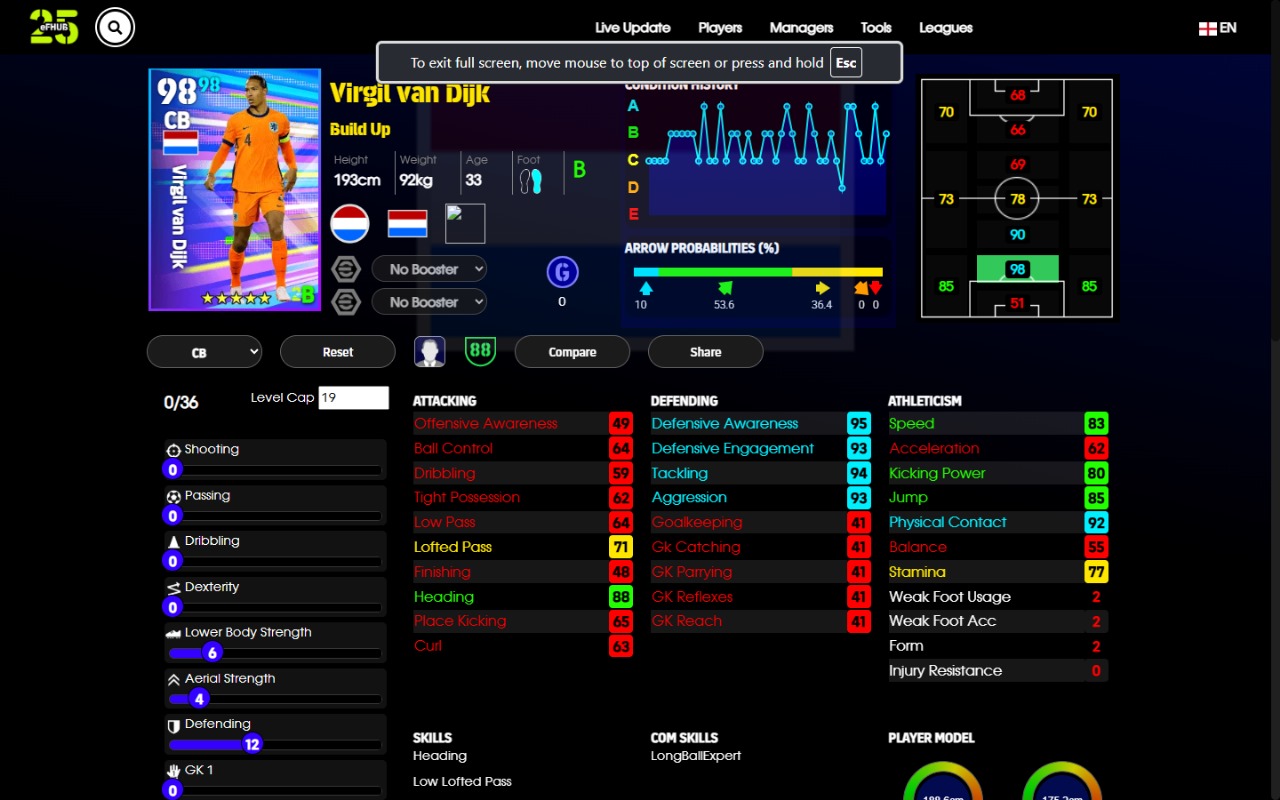The image size is (1280, 800).
Task: Click the Dribbling slider handle
Action: click(173, 561)
